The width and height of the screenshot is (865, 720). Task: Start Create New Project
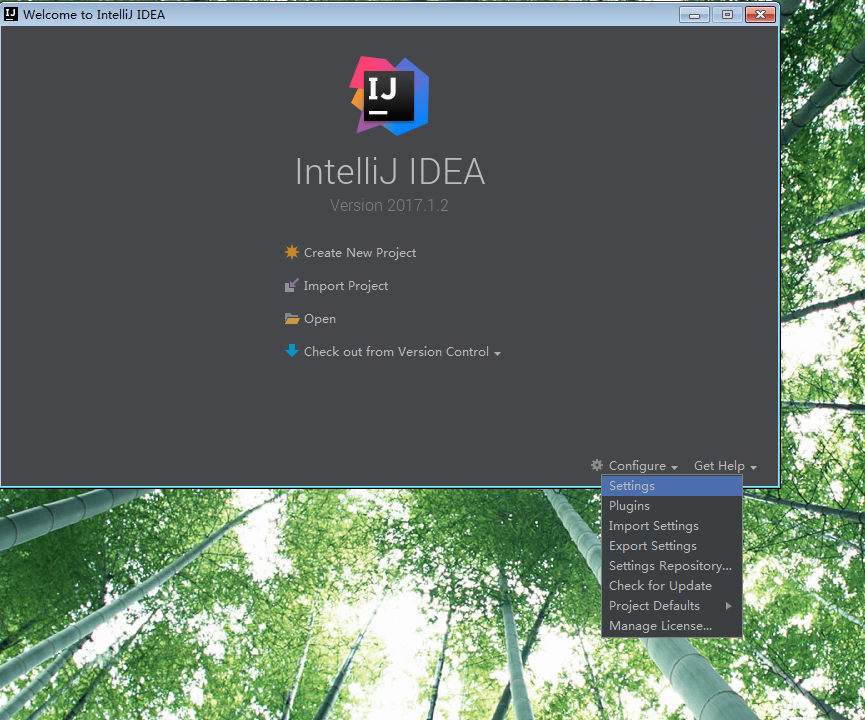point(360,253)
